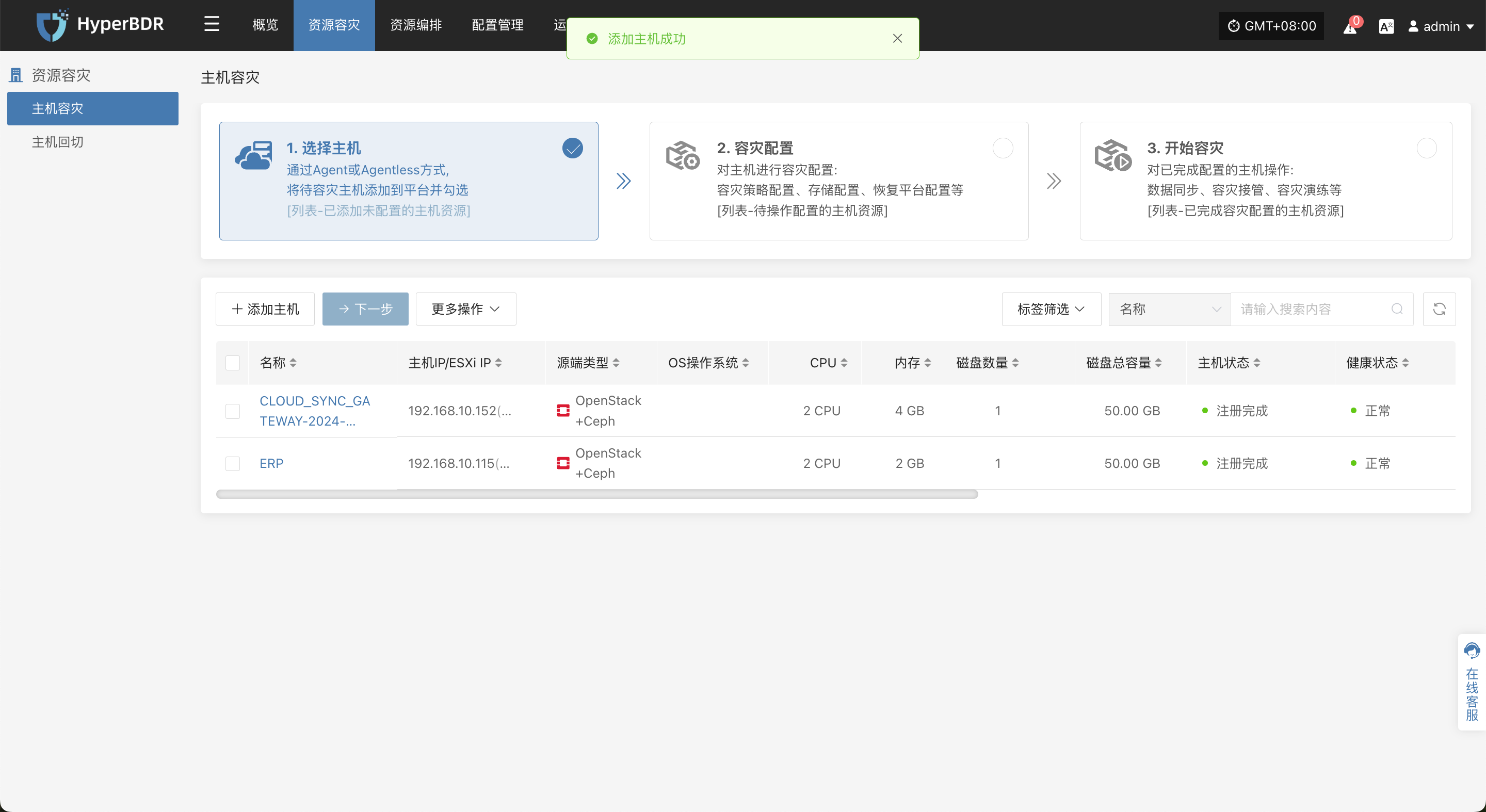
Task: Click the 2. 容灾配置 step card
Action: 839,181
